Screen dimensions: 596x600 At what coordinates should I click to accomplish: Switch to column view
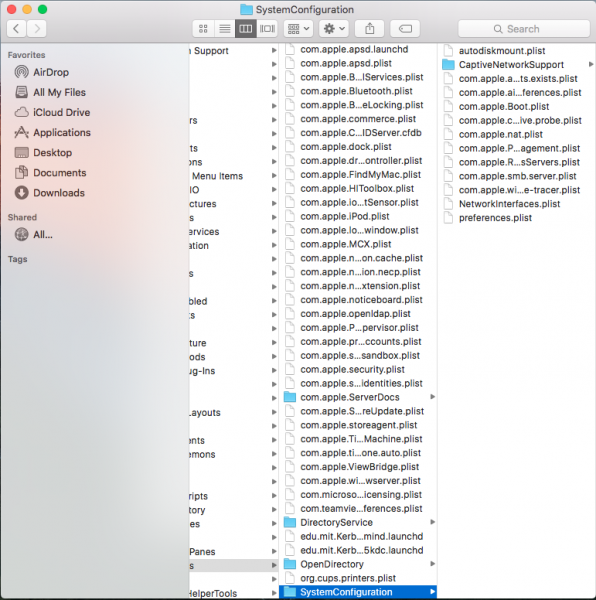[x=246, y=29]
